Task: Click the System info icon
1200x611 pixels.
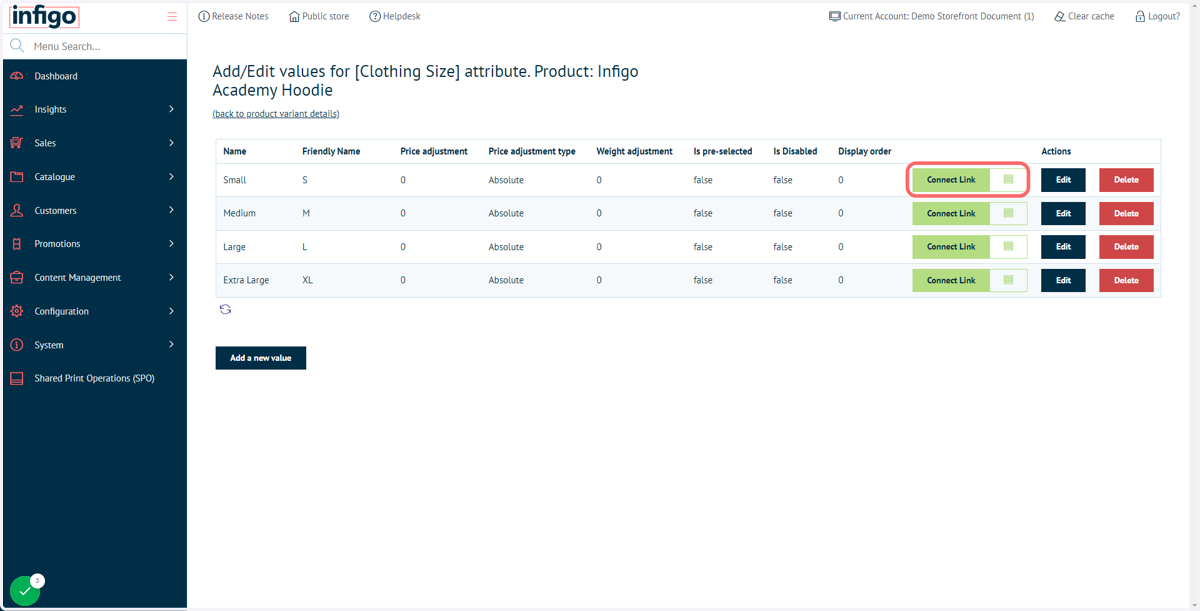Action: click(17, 345)
